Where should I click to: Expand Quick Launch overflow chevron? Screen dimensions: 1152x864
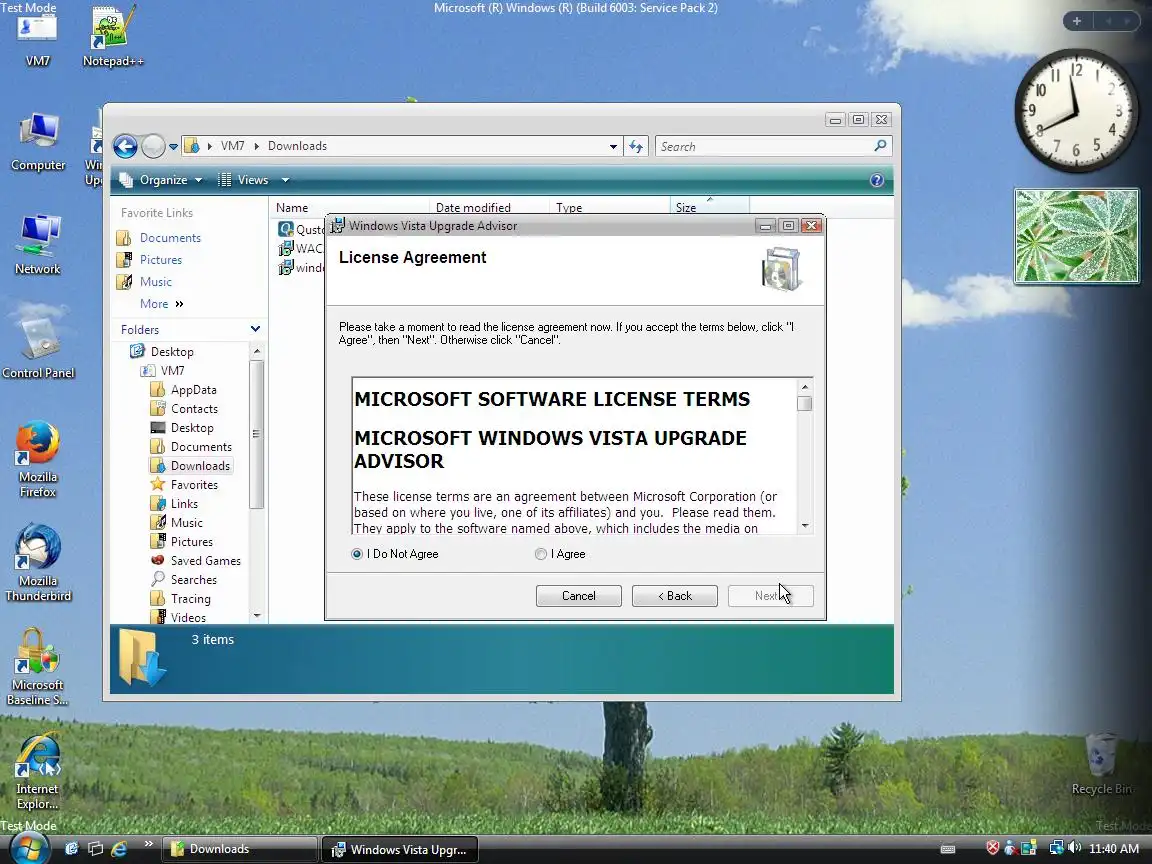[148, 844]
